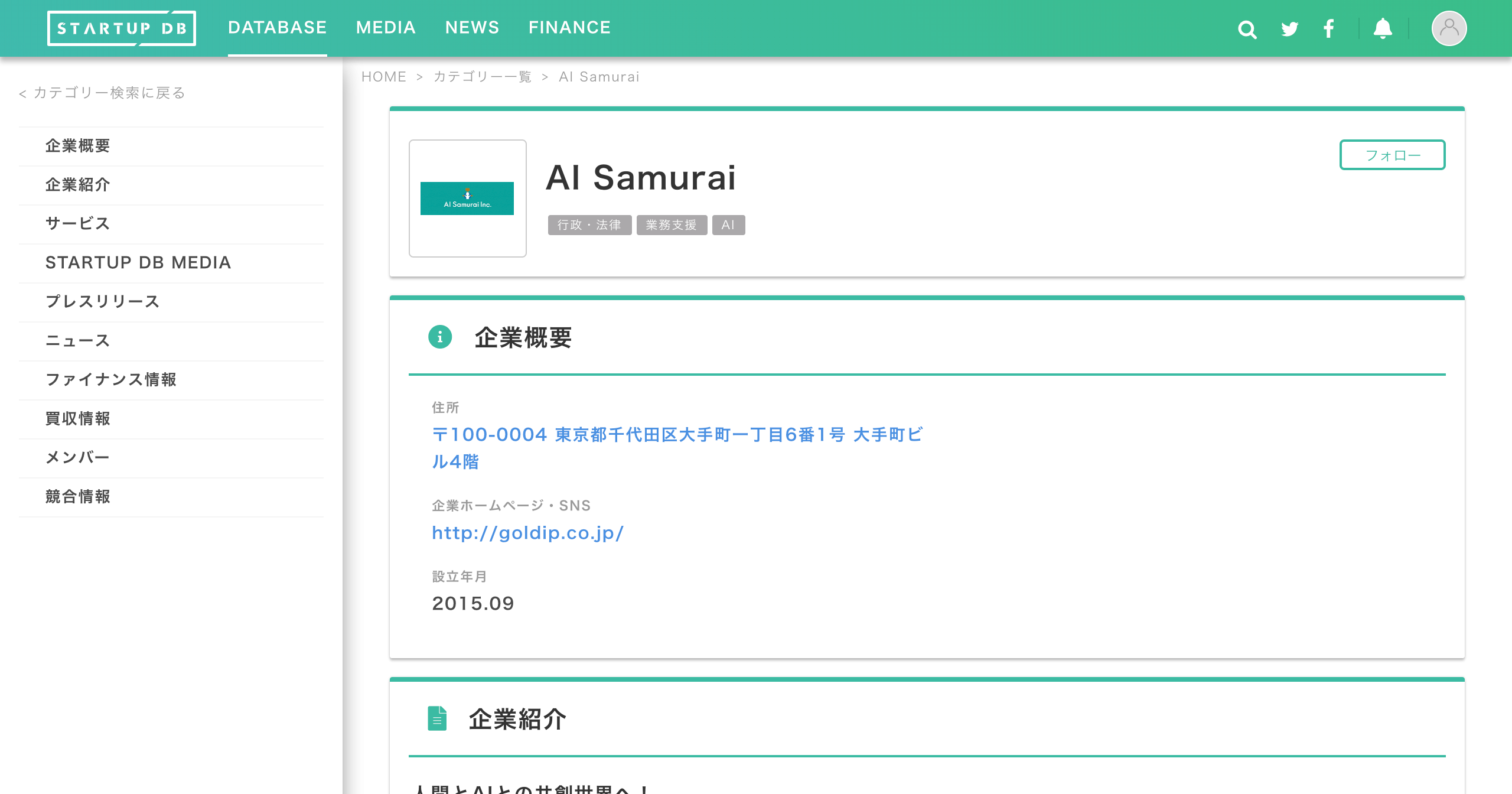Click the user profile avatar icon
Viewport: 1512px width, 794px height.
click(1449, 28)
